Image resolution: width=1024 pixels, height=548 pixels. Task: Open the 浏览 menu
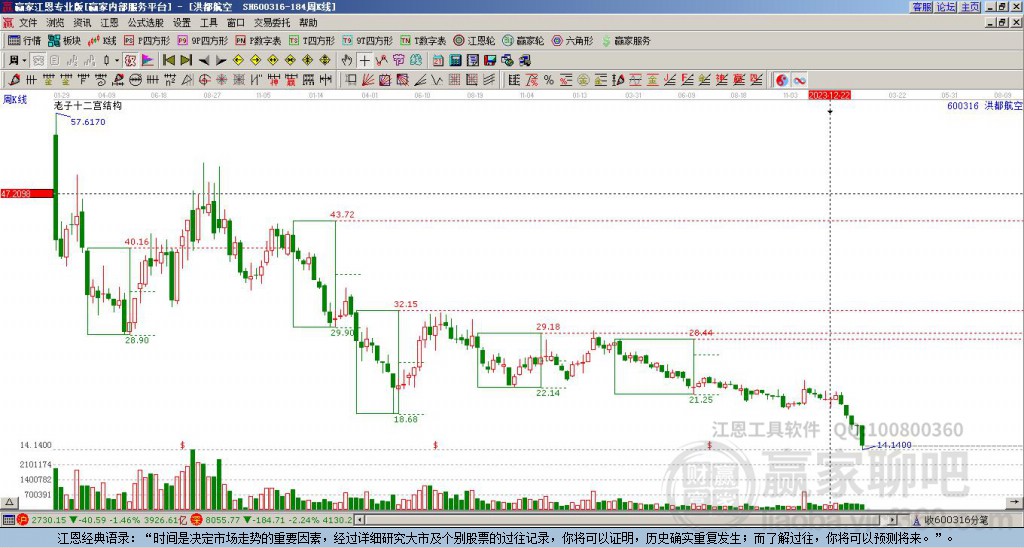click(55, 23)
